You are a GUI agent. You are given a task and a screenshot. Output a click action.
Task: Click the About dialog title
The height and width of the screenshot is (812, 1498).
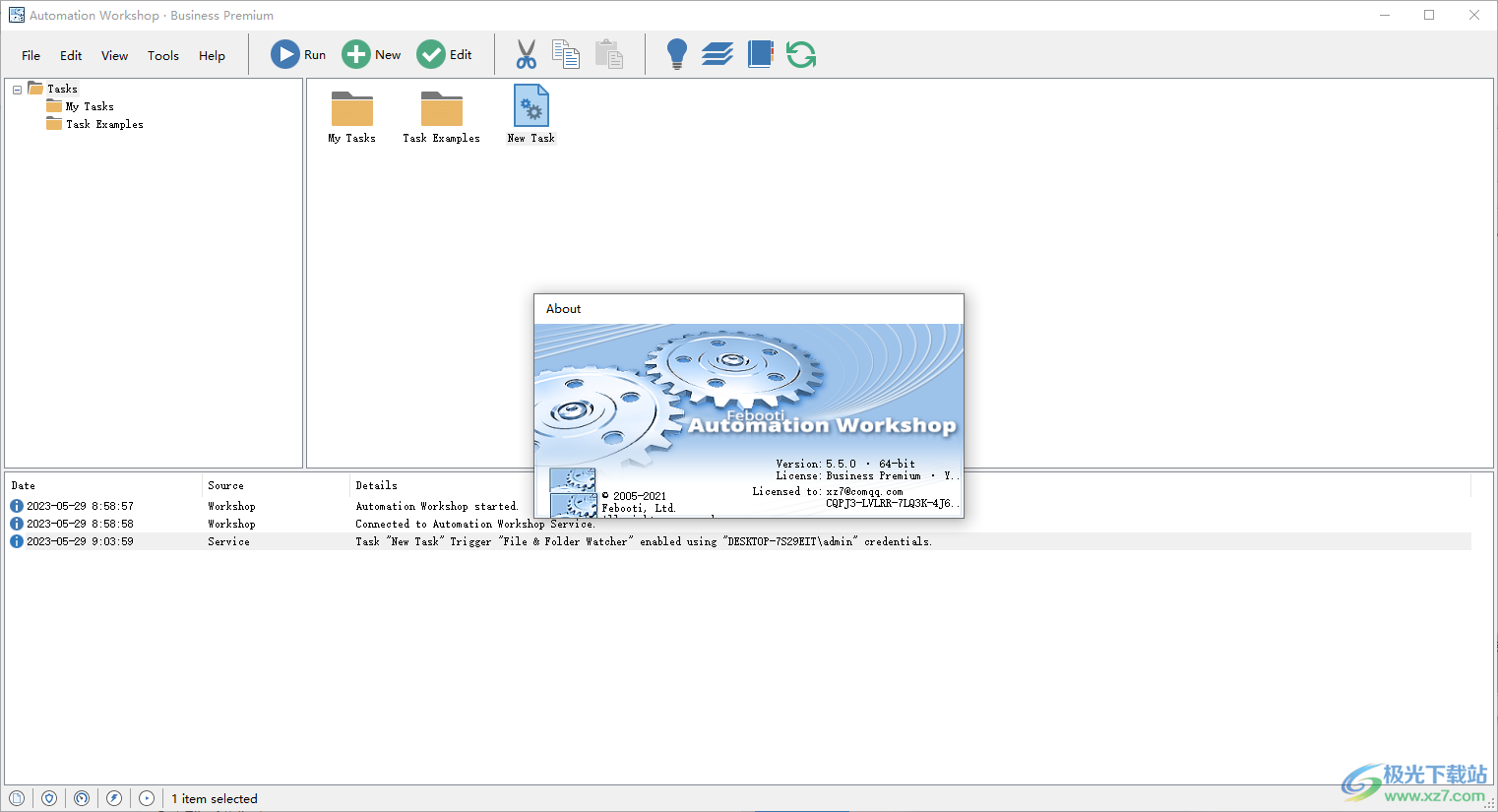pyautogui.click(x=564, y=308)
